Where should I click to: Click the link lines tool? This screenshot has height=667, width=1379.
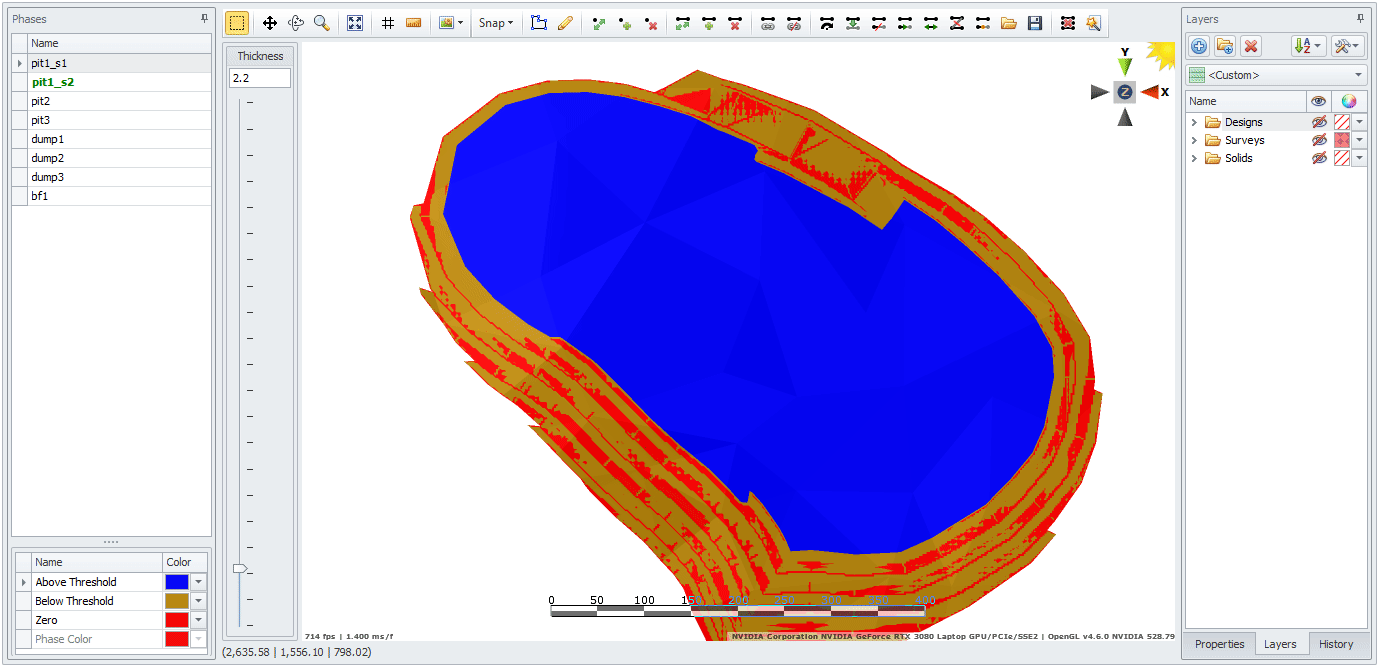coord(768,22)
